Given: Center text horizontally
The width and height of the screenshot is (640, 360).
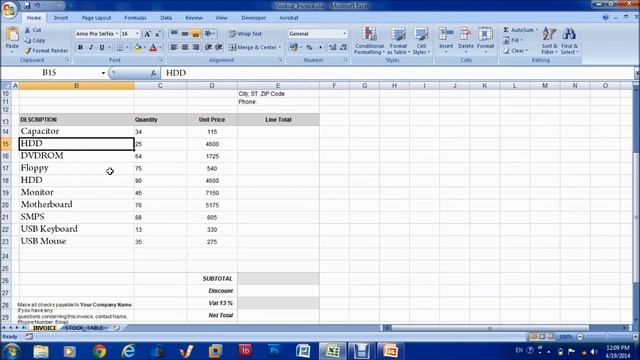Looking at the screenshot, I should click(185, 47).
